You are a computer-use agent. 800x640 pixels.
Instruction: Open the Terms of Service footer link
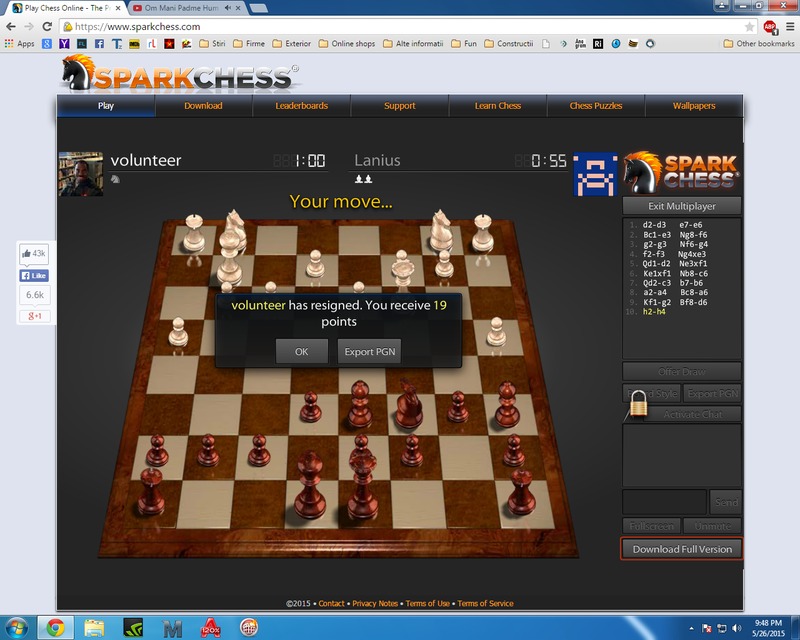[x=485, y=603]
